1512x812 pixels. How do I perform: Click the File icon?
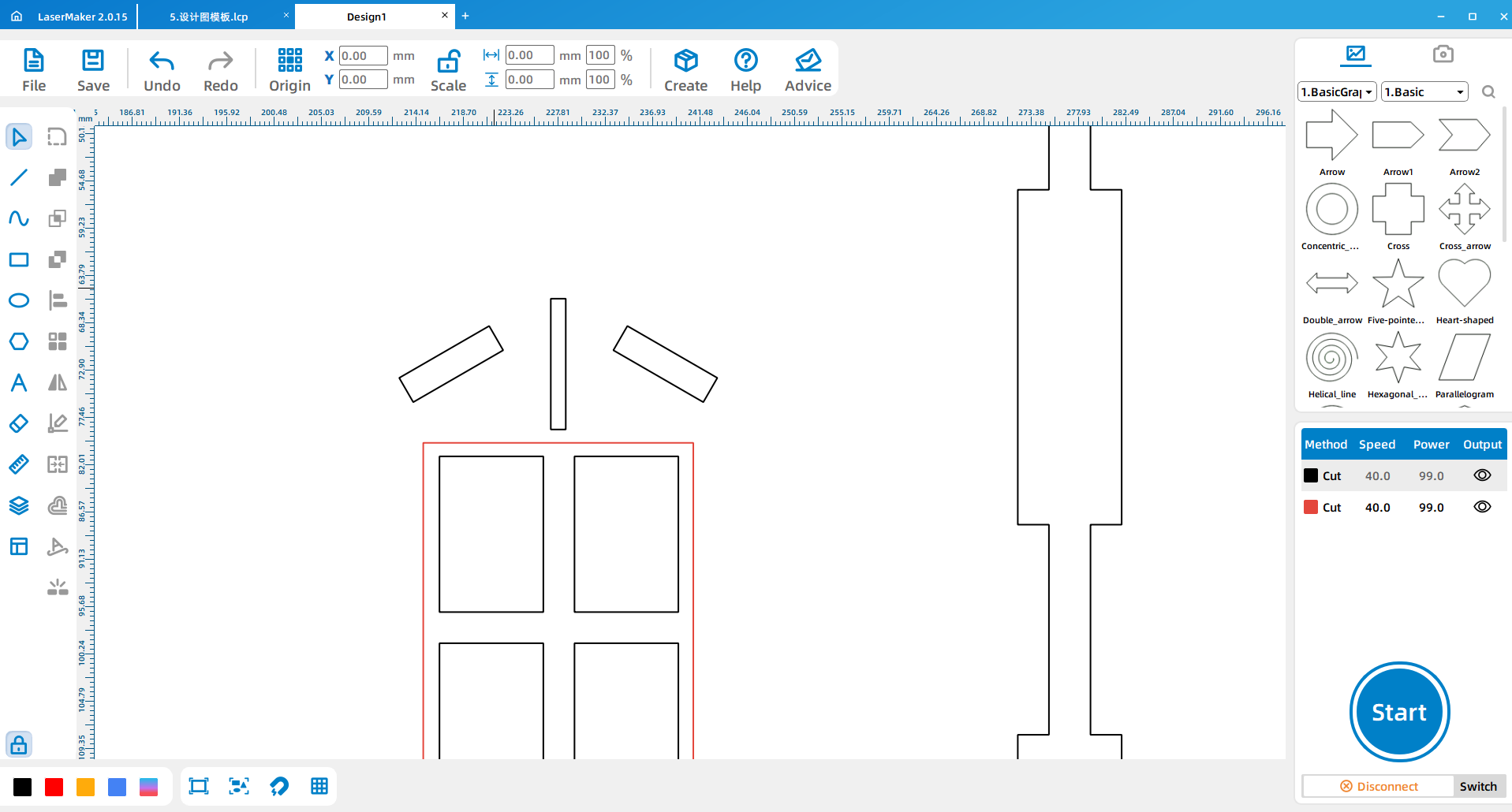(x=34, y=70)
